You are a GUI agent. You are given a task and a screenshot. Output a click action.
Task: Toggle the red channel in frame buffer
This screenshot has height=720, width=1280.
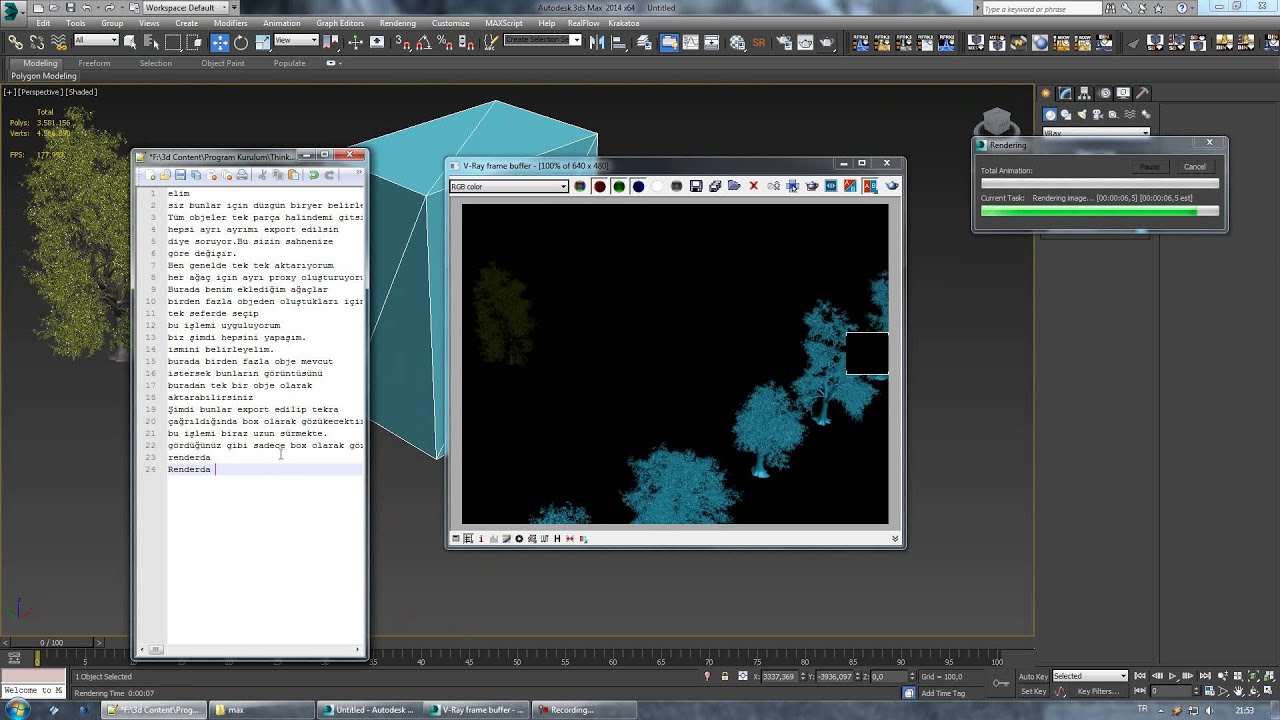[x=599, y=186]
